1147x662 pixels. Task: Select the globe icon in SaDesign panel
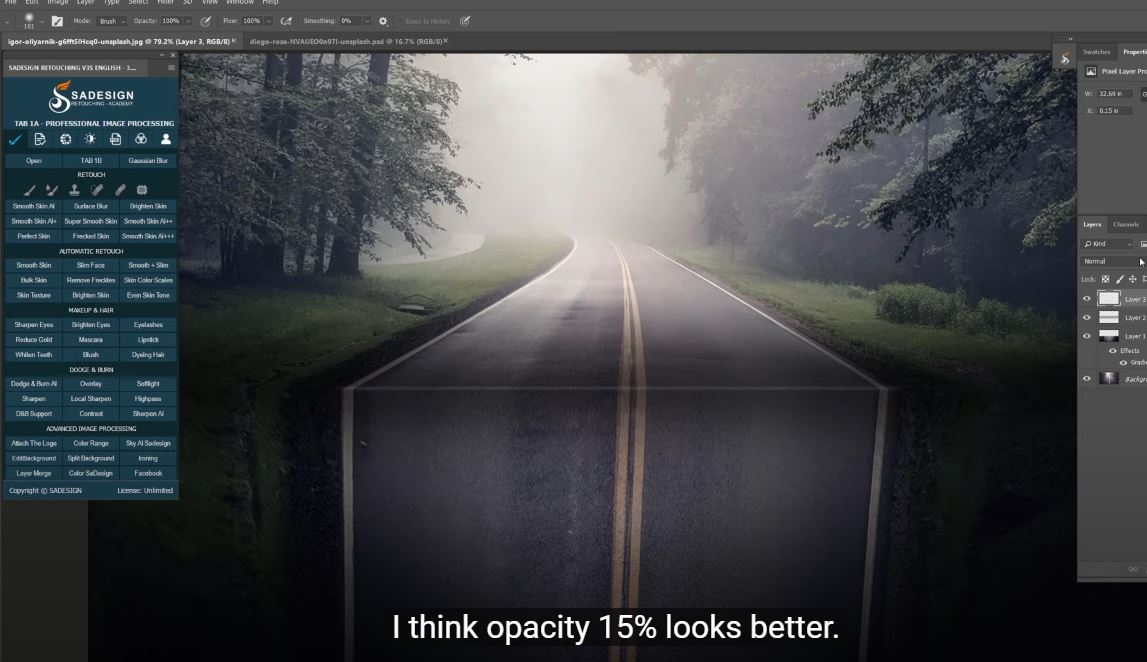pyautogui.click(x=66, y=139)
